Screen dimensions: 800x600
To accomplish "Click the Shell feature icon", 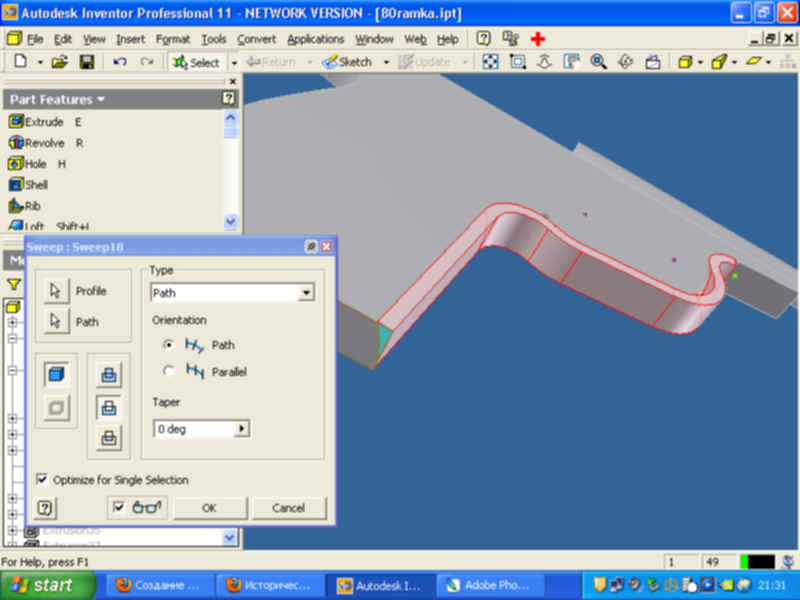I will tap(15, 185).
